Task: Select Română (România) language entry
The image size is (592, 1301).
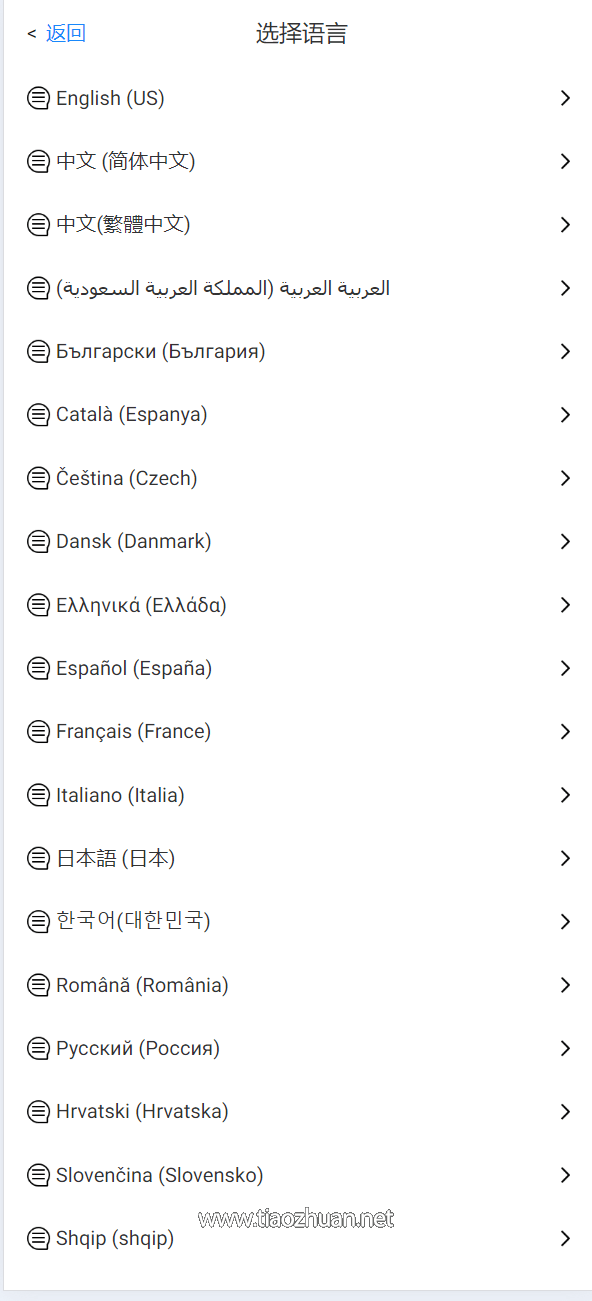Action: coord(296,985)
